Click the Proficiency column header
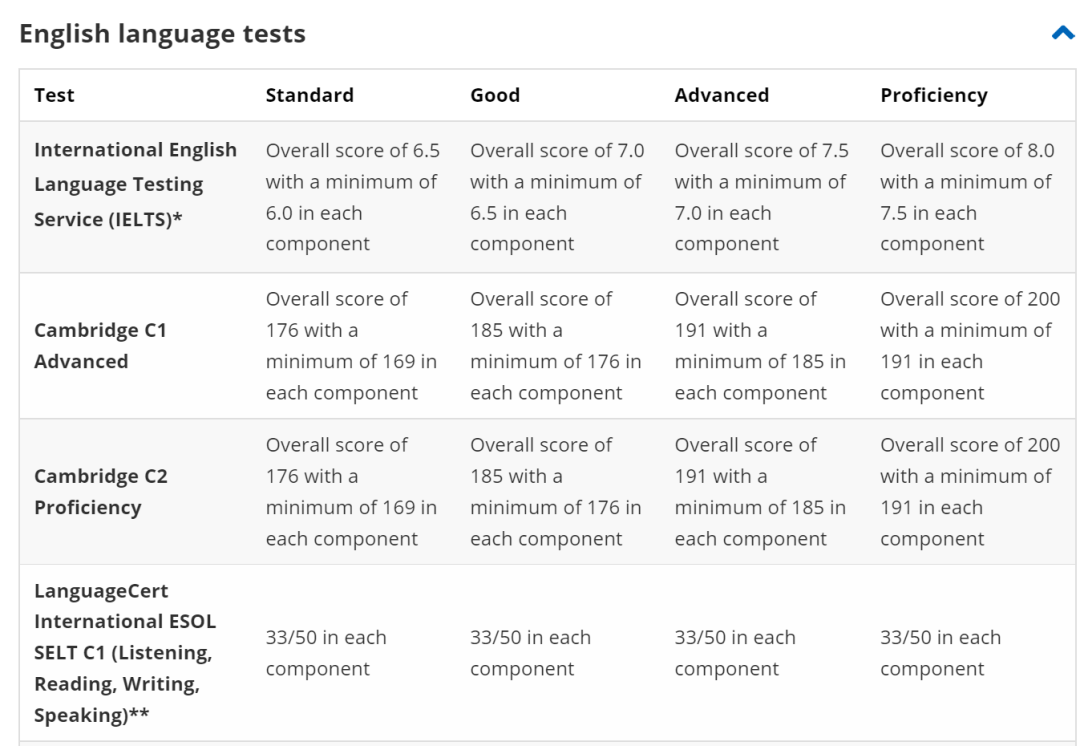This screenshot has height=746, width=1080. click(x=933, y=96)
